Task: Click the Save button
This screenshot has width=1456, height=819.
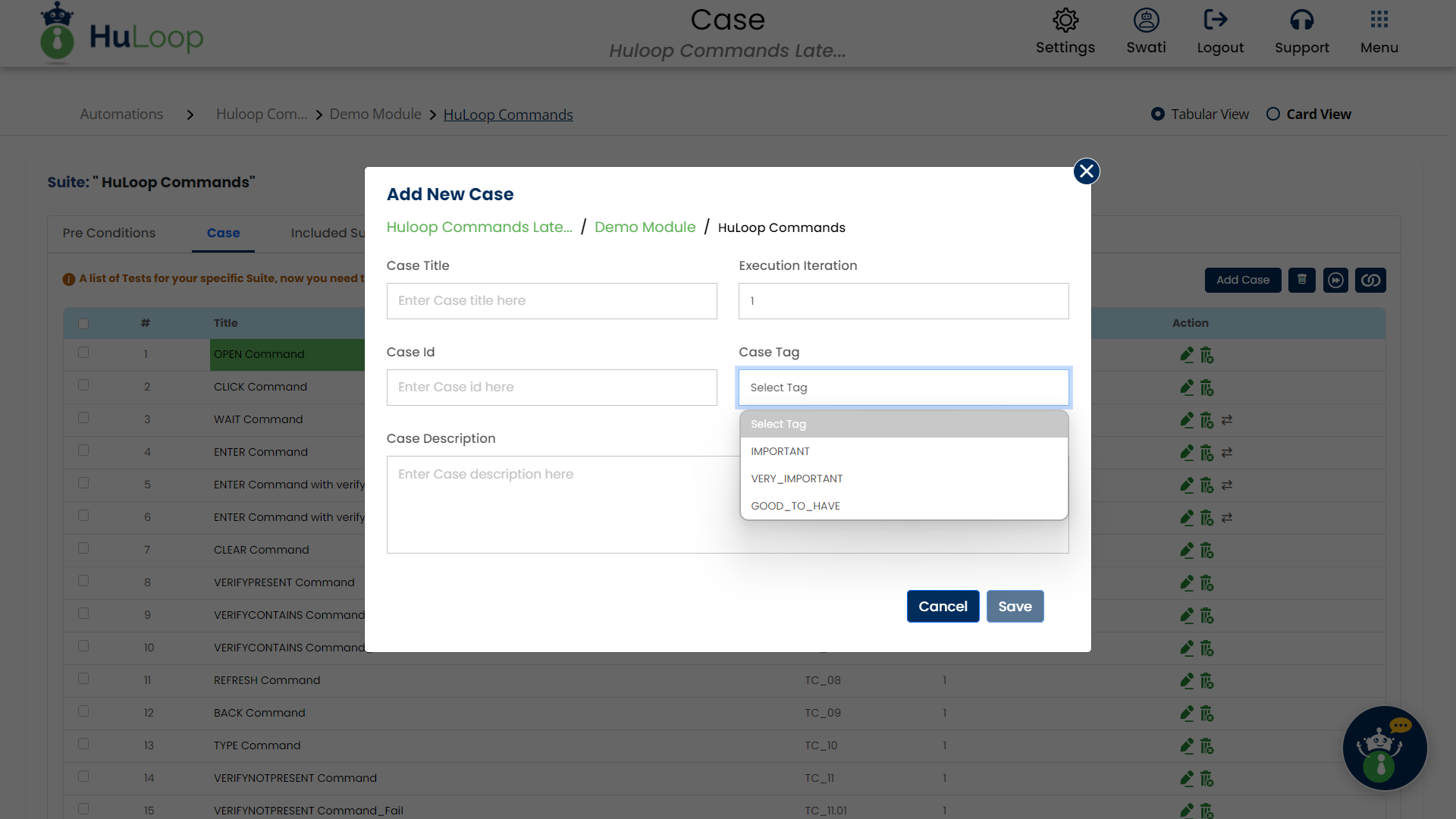Action: pyautogui.click(x=1015, y=606)
